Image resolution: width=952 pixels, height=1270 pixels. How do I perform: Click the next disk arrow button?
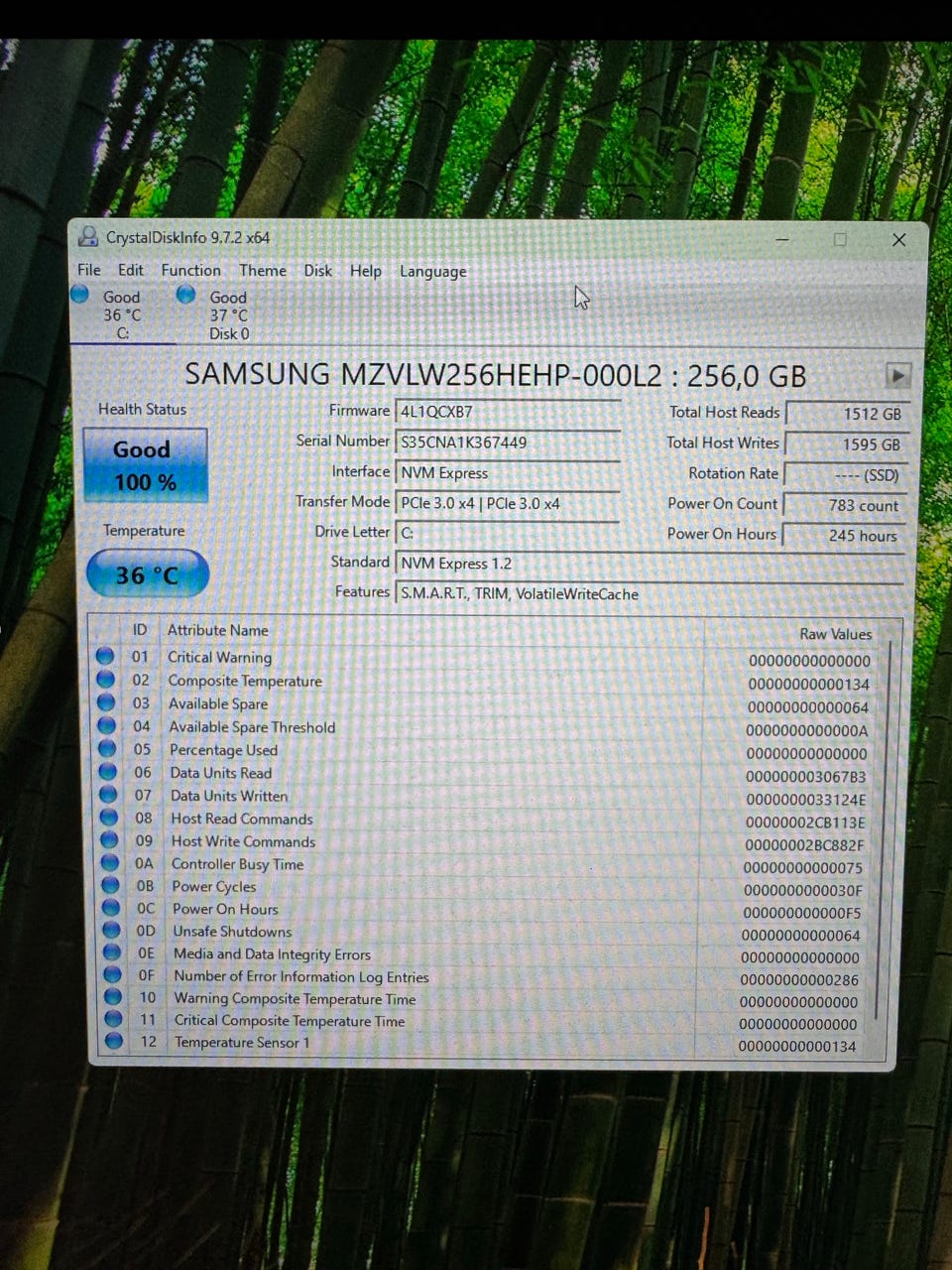pos(897,375)
